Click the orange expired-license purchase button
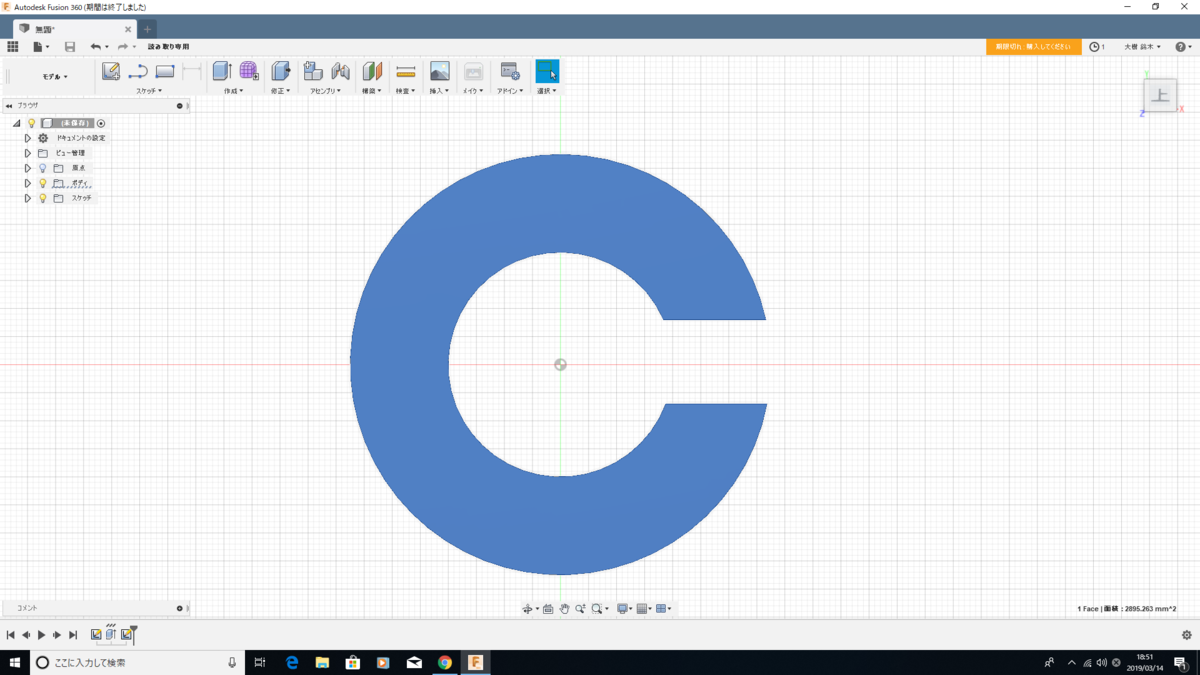The height and width of the screenshot is (675, 1200). 1033,47
